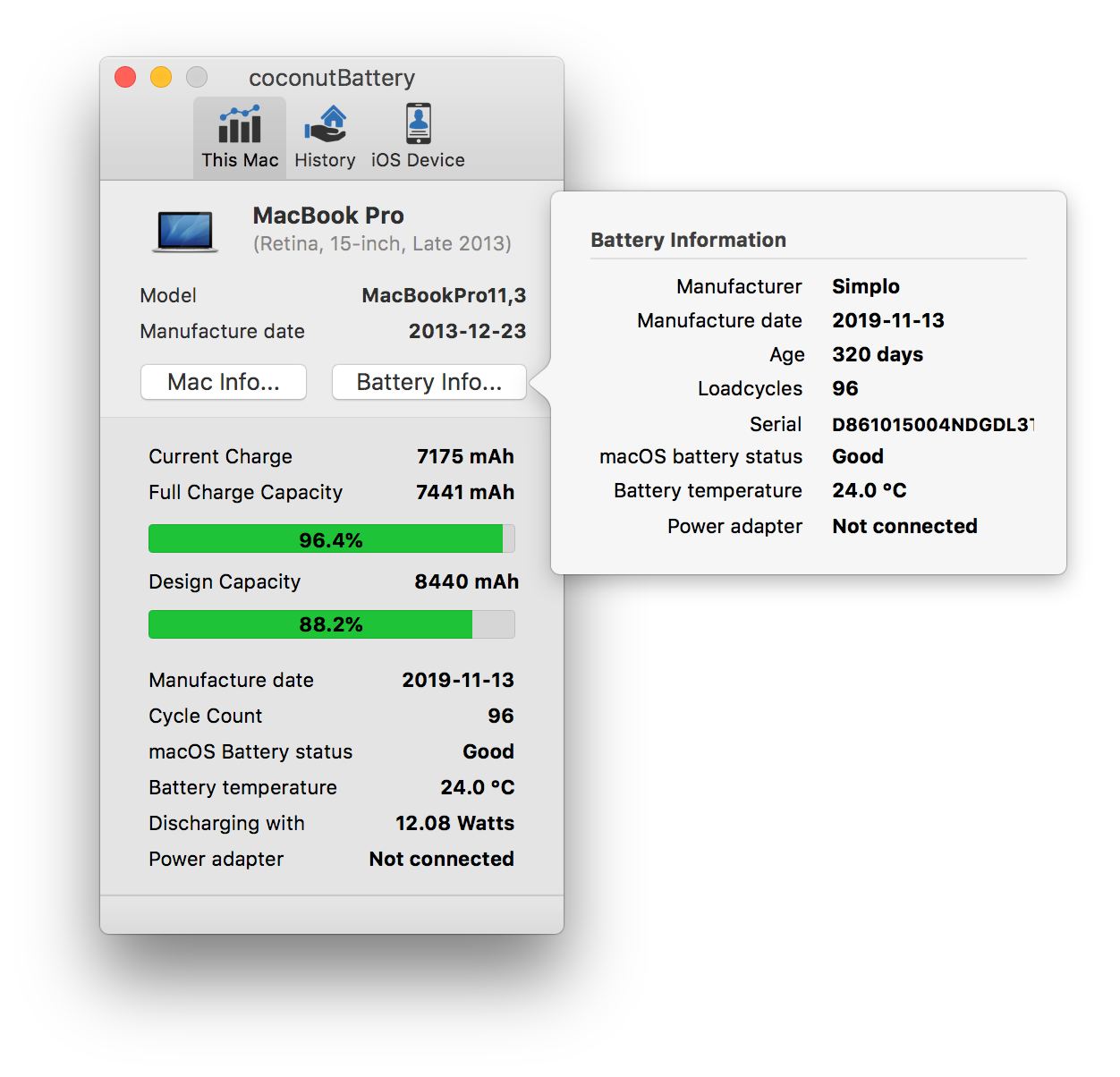Open the Battery Info... button
Viewport: 1120px width, 1077px height.
point(429,382)
